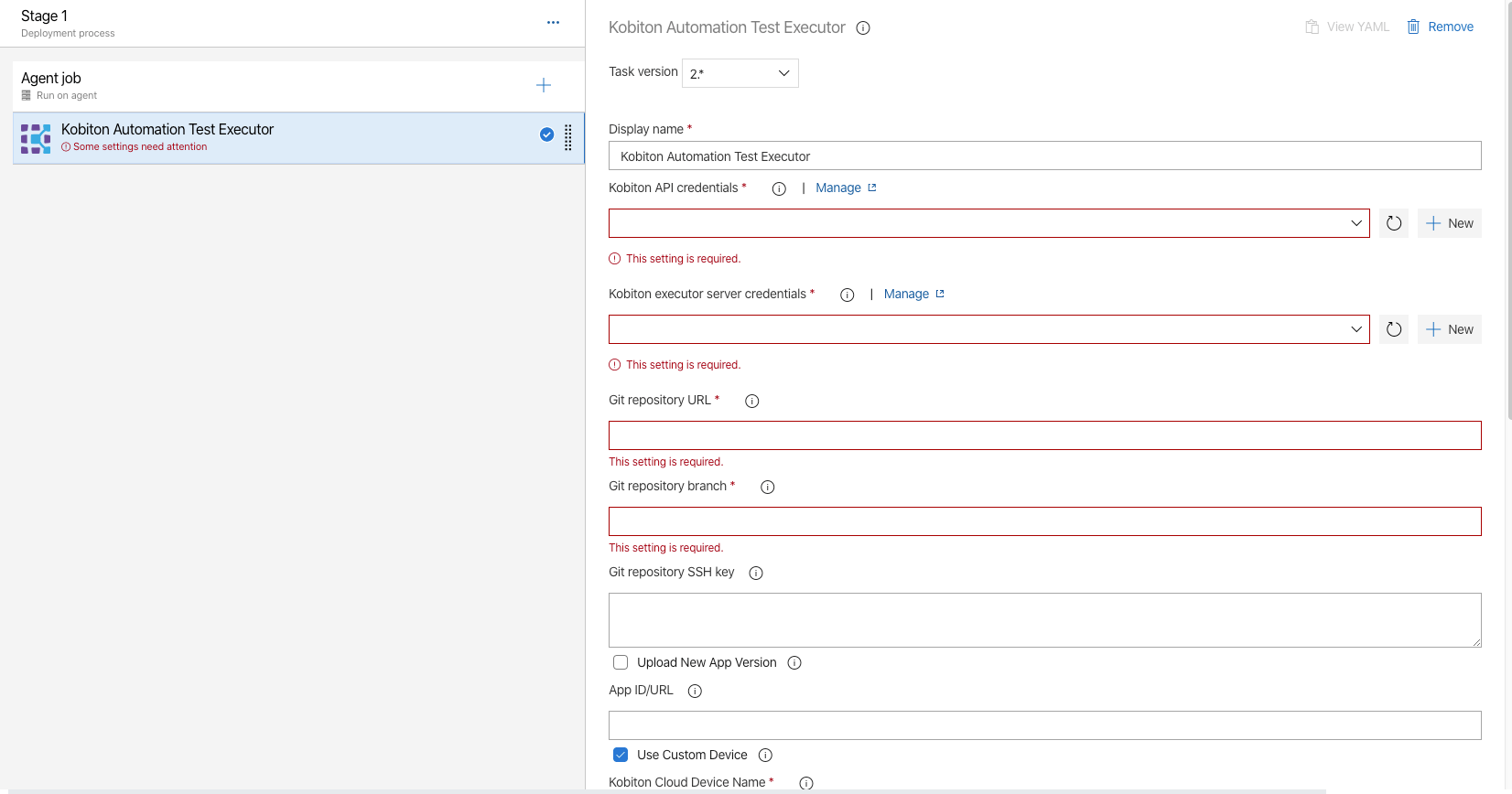Show info for App ID/URL

click(x=695, y=691)
